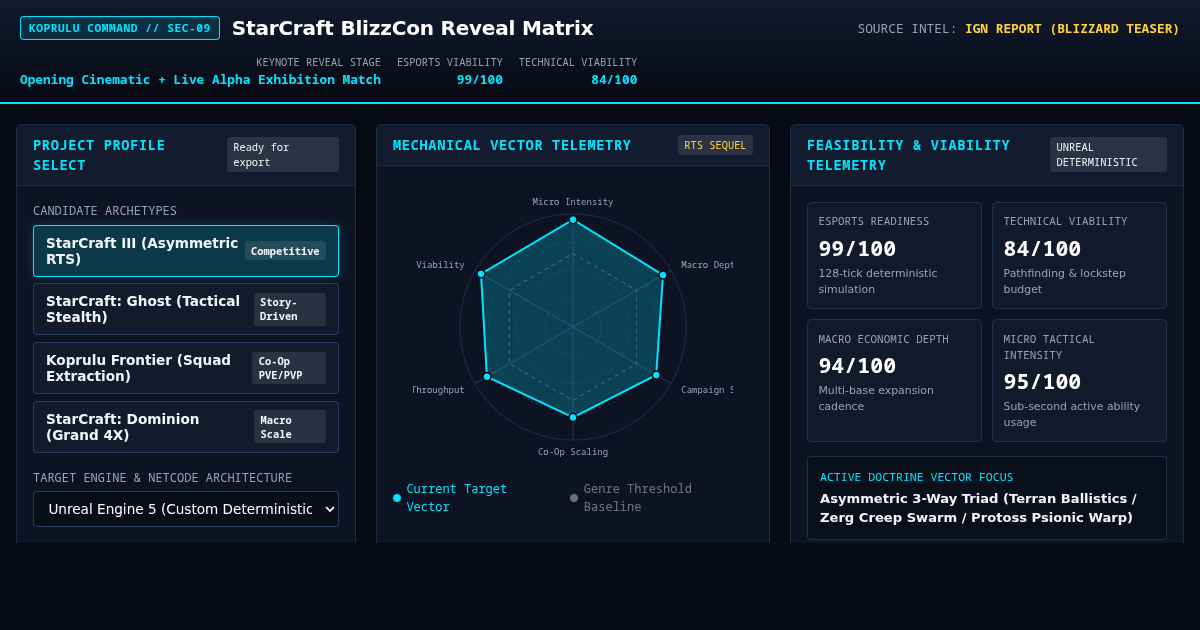
Task: Click the Active Doctrine Vector Focus panel
Action: 987,498
